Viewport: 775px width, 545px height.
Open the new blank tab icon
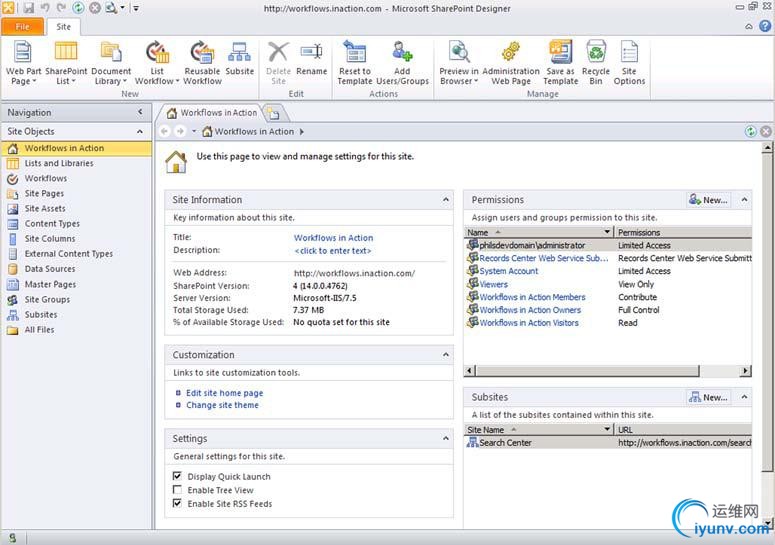(x=273, y=114)
